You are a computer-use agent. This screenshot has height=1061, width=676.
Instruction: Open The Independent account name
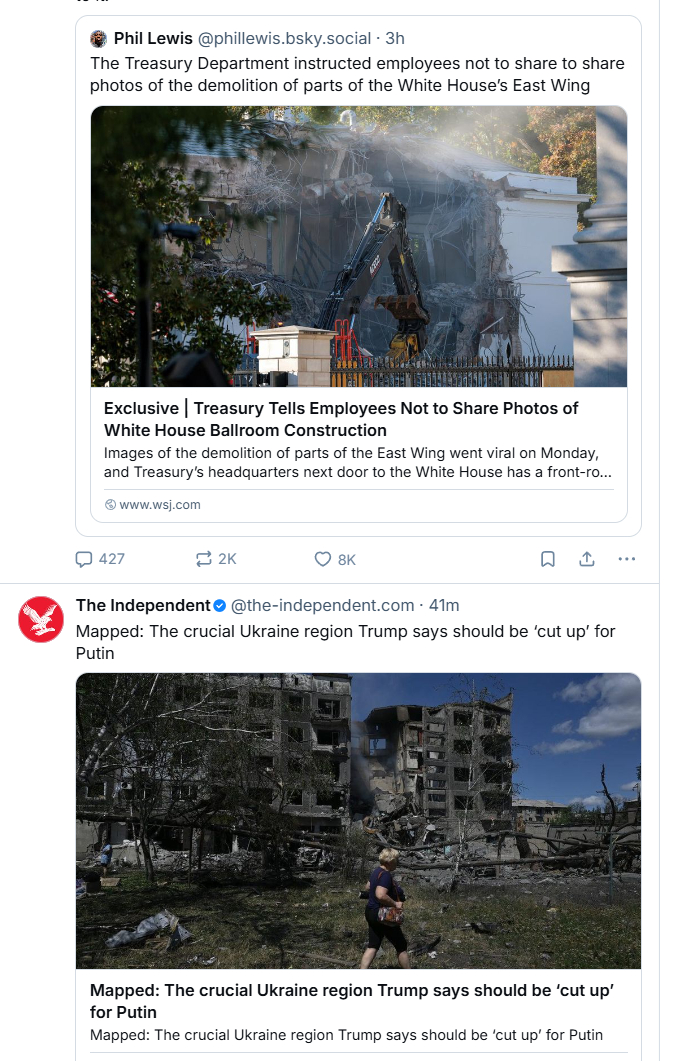point(143,606)
